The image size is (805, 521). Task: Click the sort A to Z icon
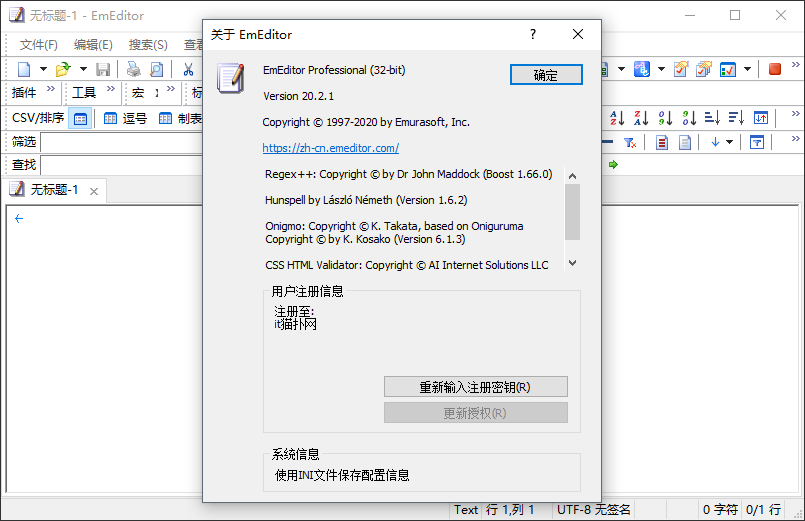(x=617, y=118)
